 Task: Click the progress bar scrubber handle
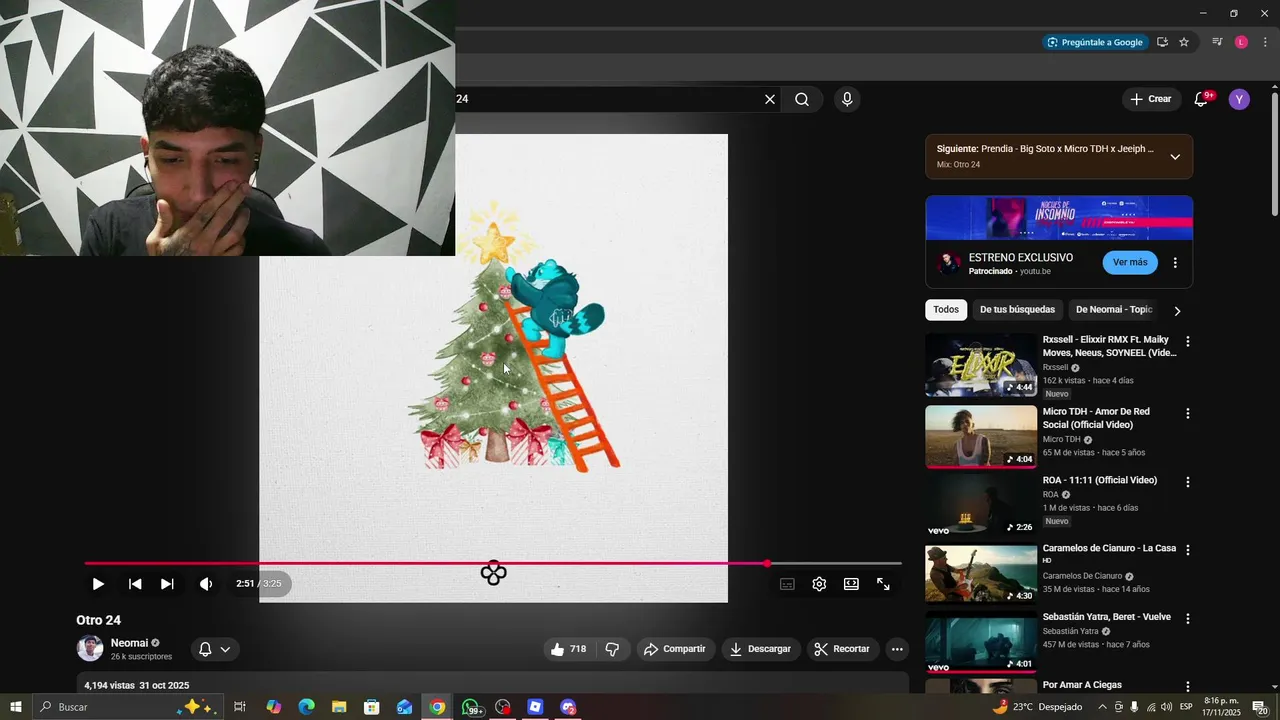[767, 563]
